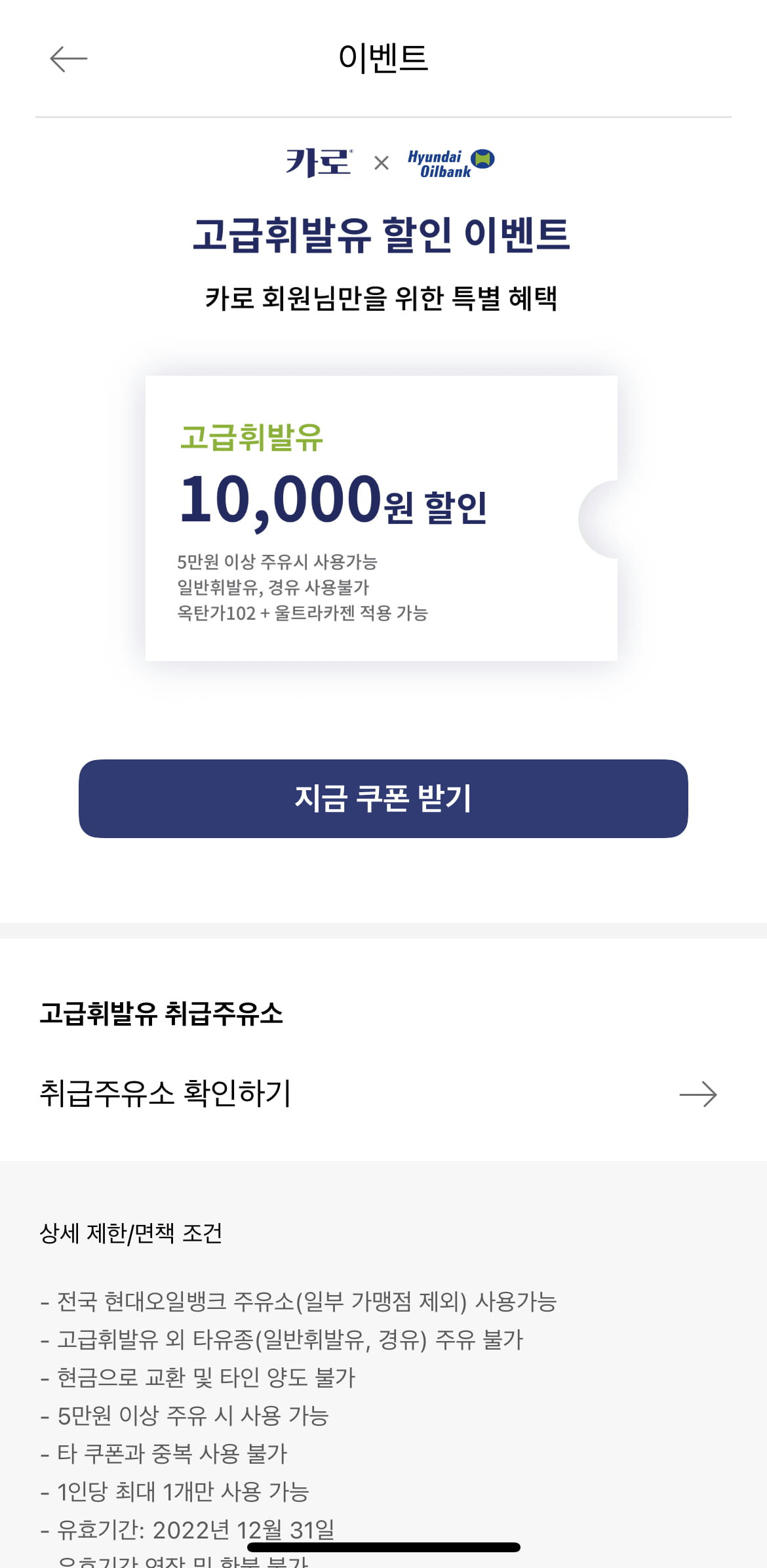Viewport: 767px width, 1568px height.
Task: Tap the 10,000원 할인 coupon card
Action: tap(382, 518)
